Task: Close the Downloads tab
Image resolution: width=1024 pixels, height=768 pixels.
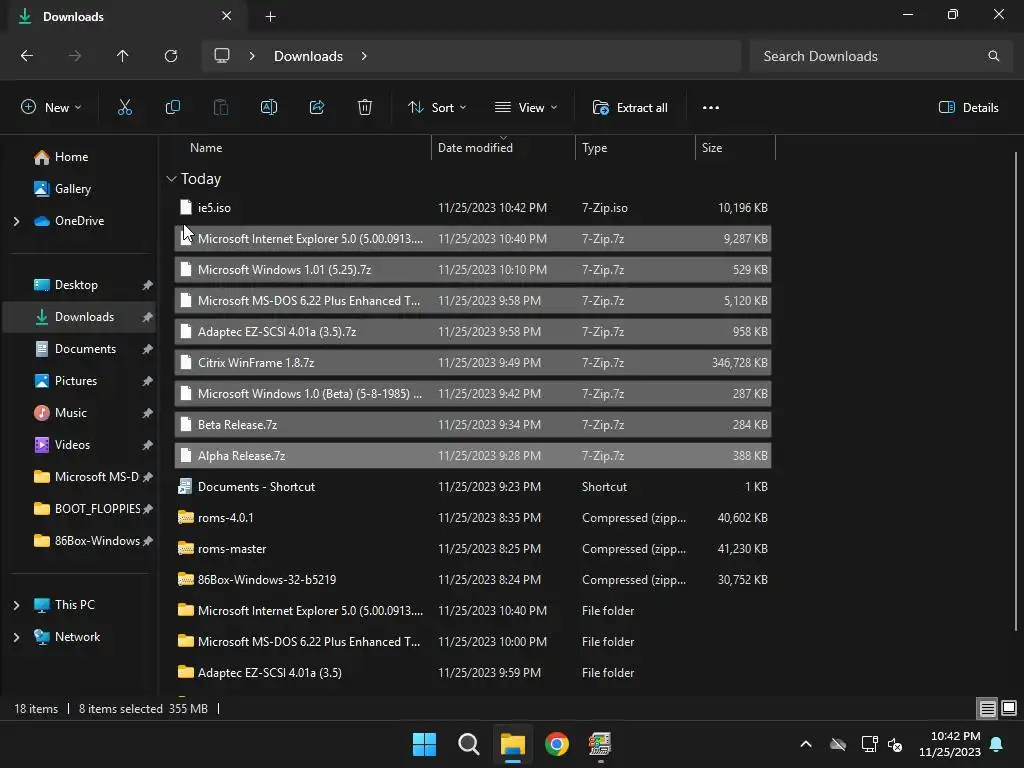Action: tap(227, 16)
